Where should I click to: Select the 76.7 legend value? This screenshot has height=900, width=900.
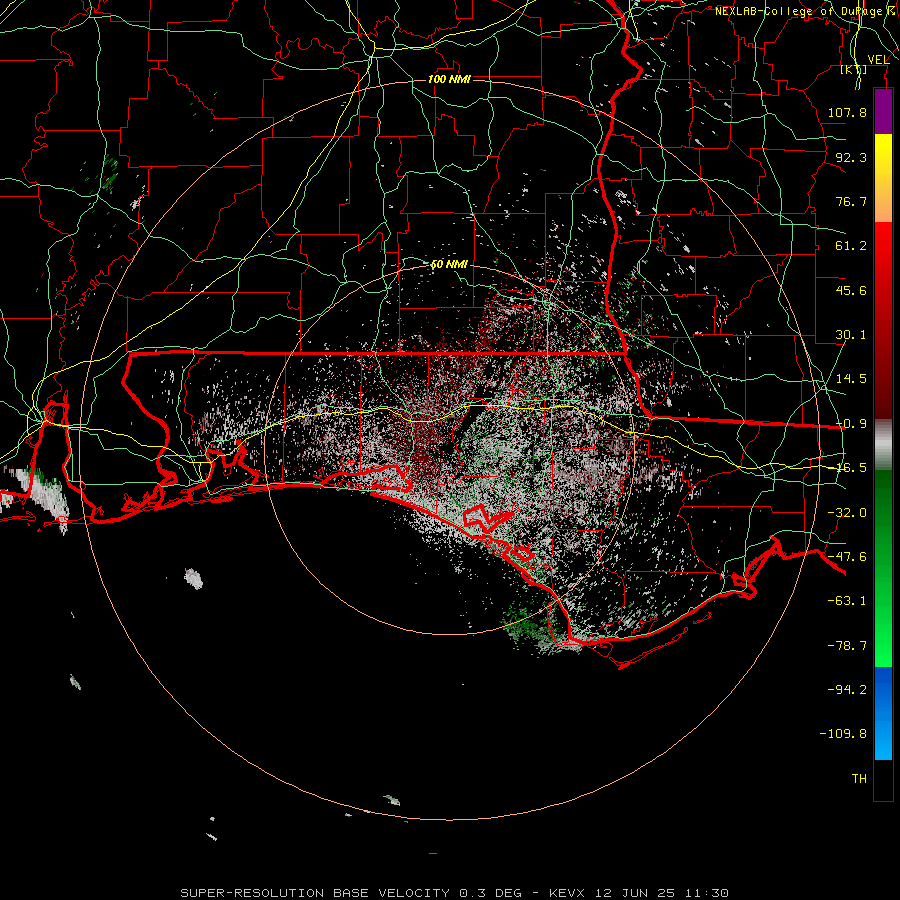(851, 201)
